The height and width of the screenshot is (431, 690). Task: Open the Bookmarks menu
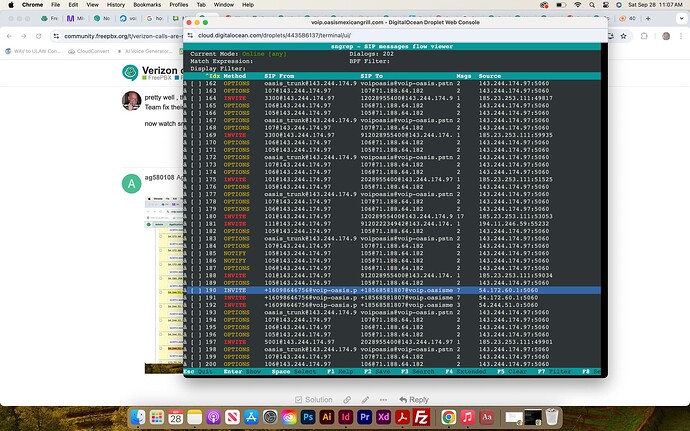(x=147, y=5)
